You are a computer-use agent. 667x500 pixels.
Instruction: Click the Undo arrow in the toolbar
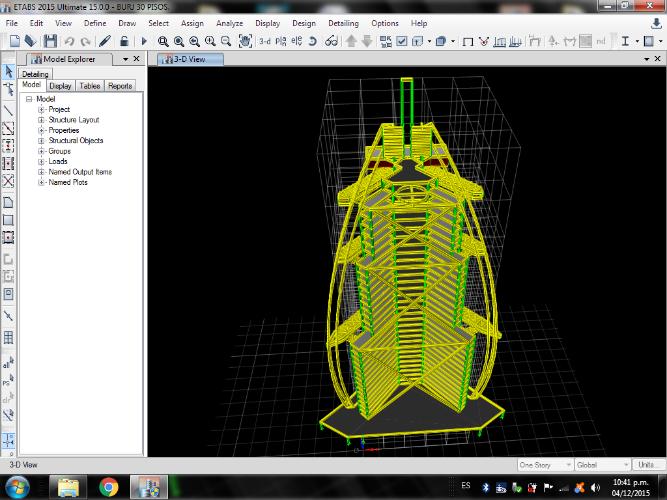69,41
